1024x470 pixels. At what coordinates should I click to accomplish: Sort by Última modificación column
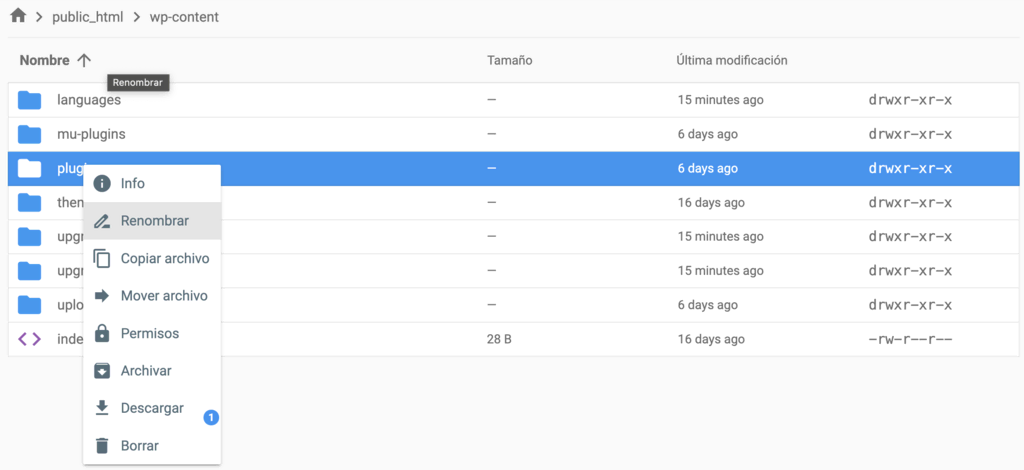(x=731, y=61)
